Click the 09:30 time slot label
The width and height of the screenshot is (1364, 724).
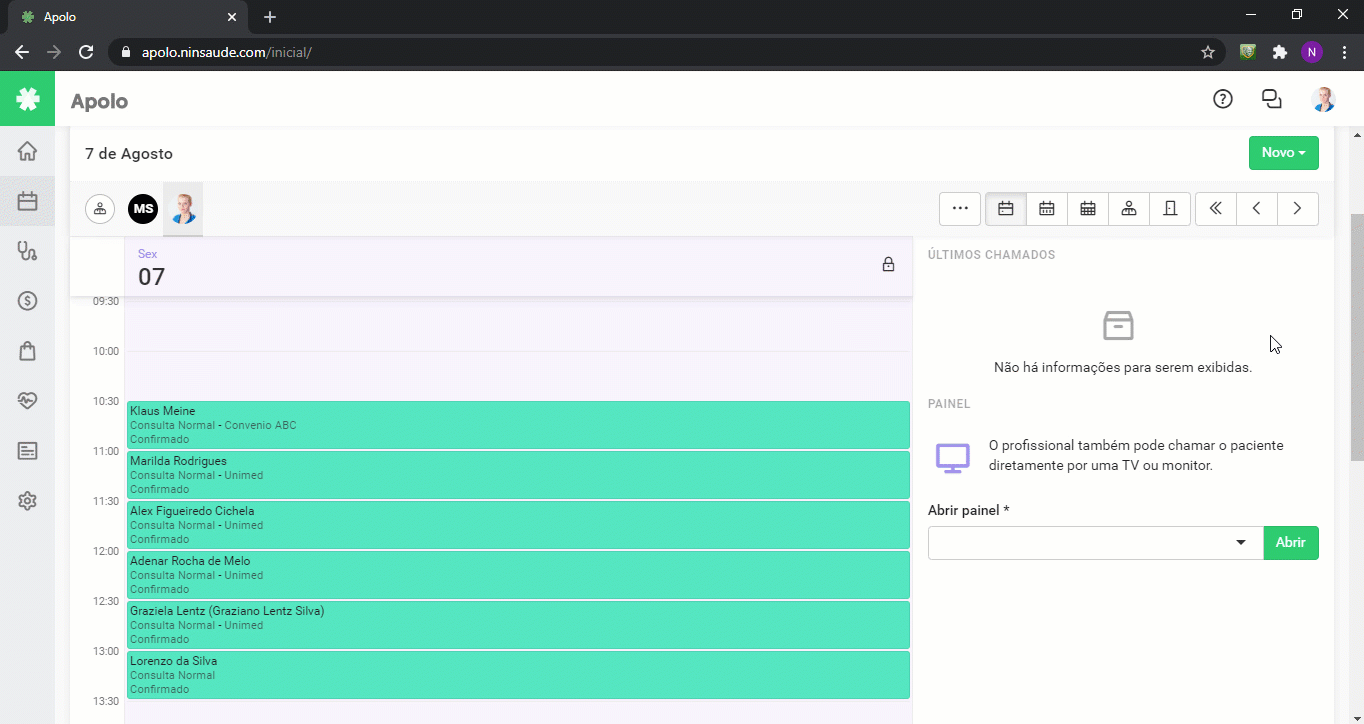coord(105,301)
